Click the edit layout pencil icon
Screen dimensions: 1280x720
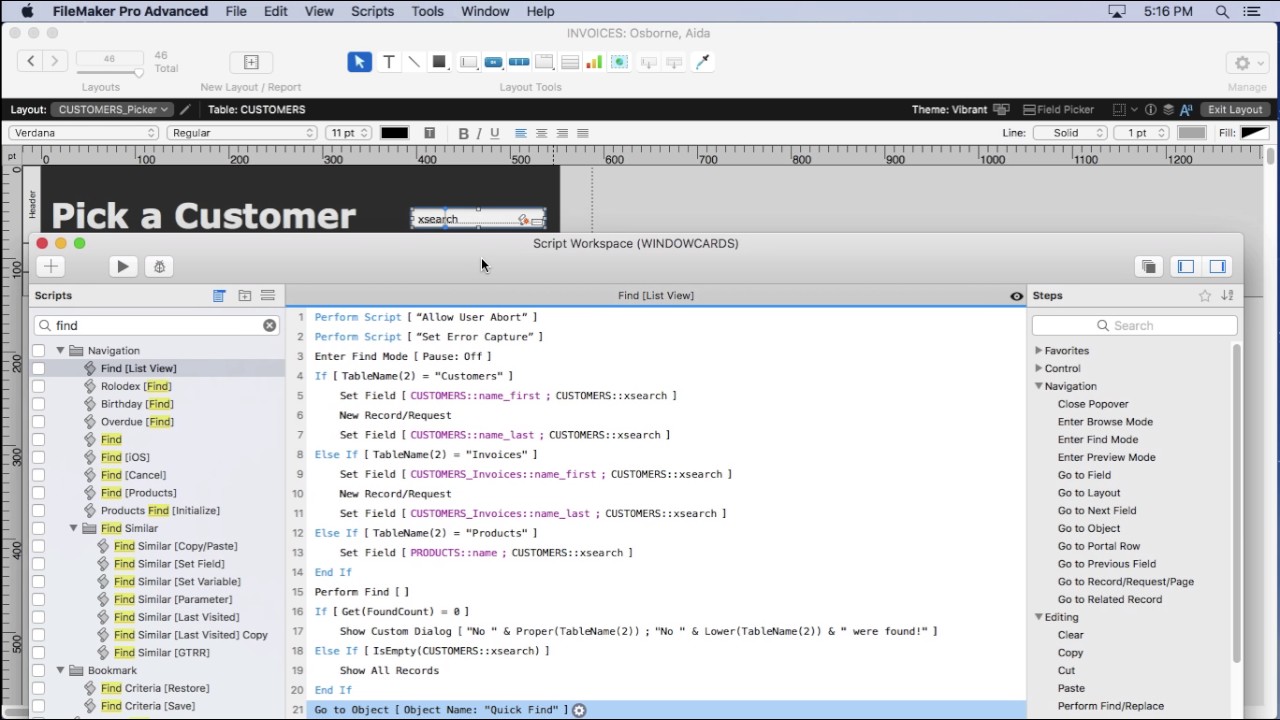click(186, 109)
